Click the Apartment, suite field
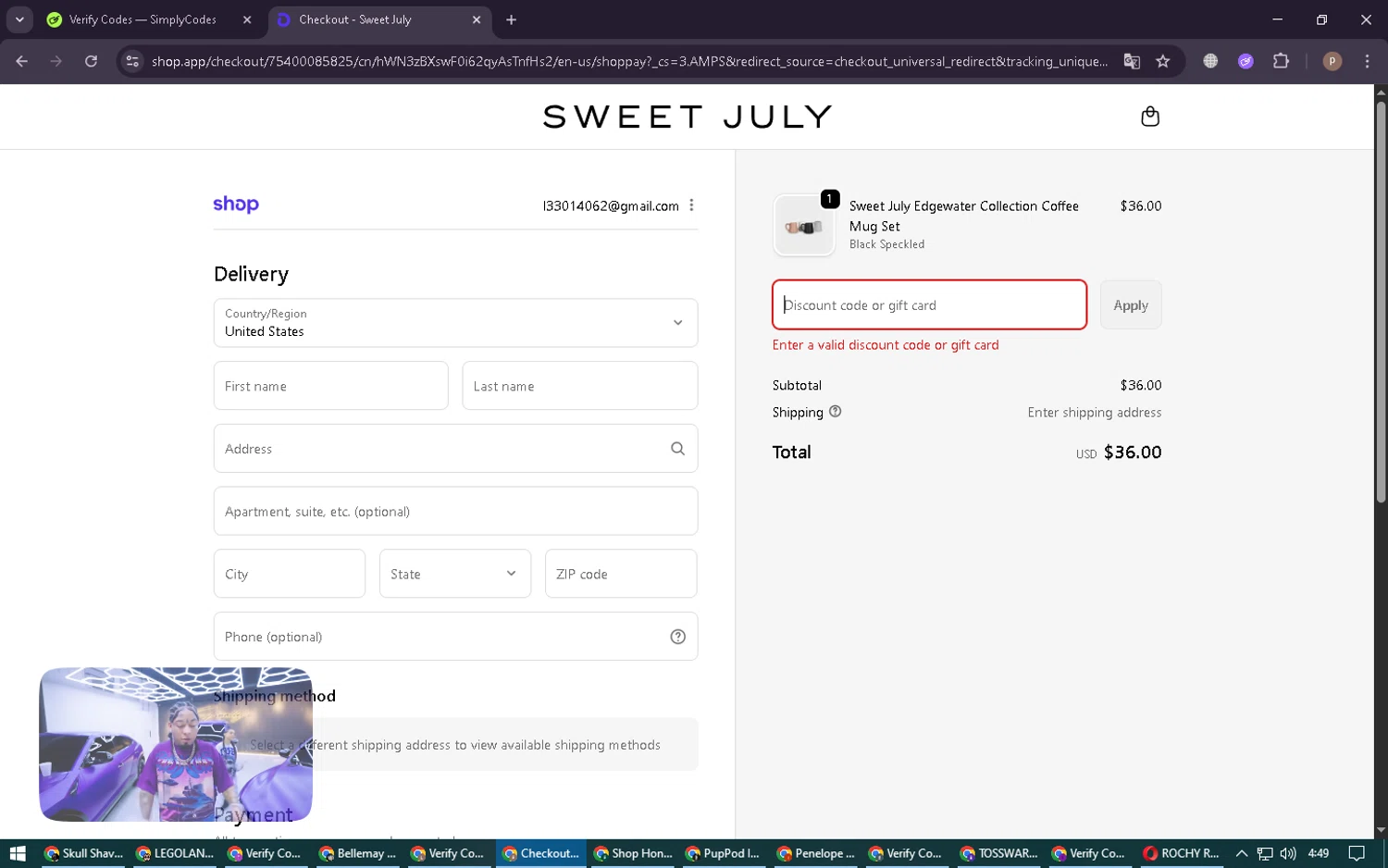This screenshot has width=1388, height=868. pyautogui.click(x=455, y=511)
